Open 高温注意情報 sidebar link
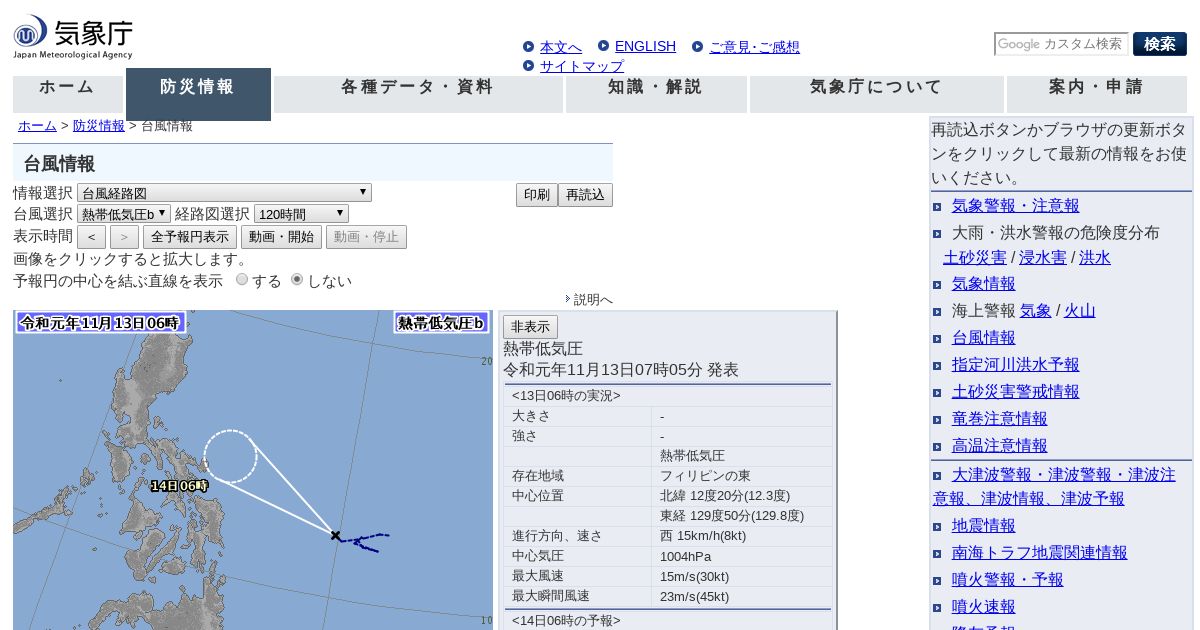Viewport: 1200px width, 630px height. click(999, 446)
